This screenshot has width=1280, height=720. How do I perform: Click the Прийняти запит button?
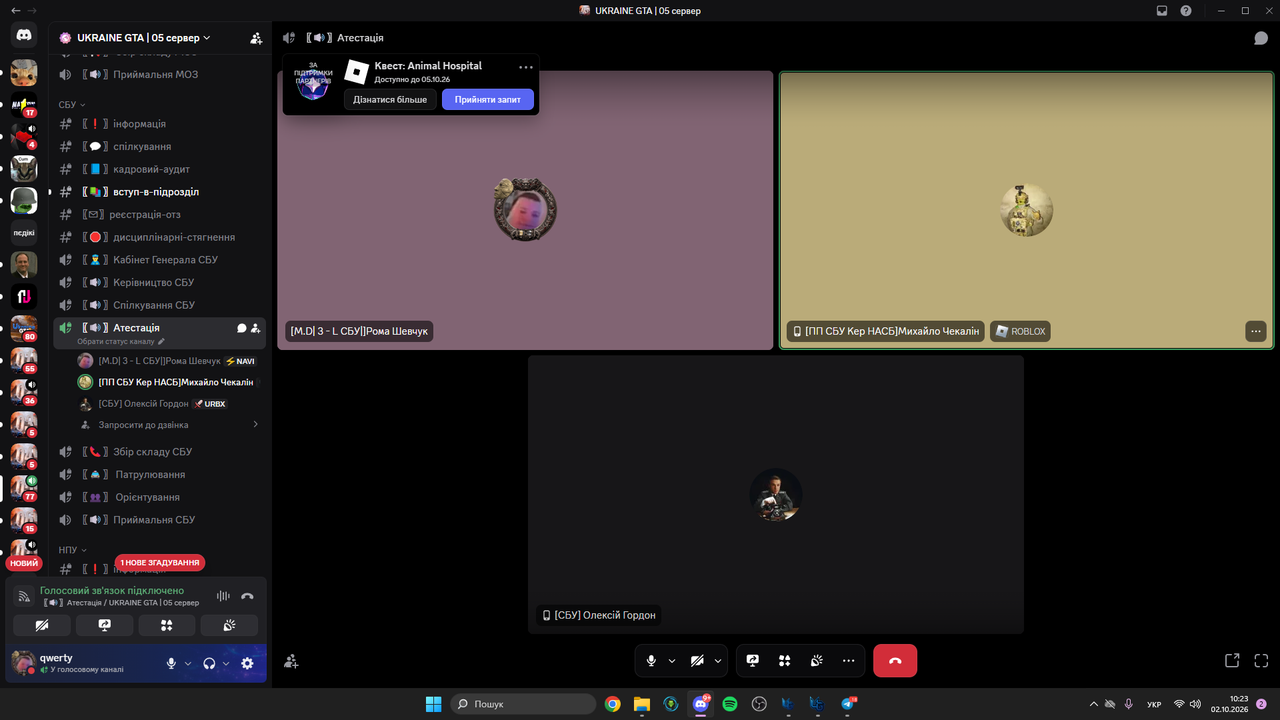(488, 99)
